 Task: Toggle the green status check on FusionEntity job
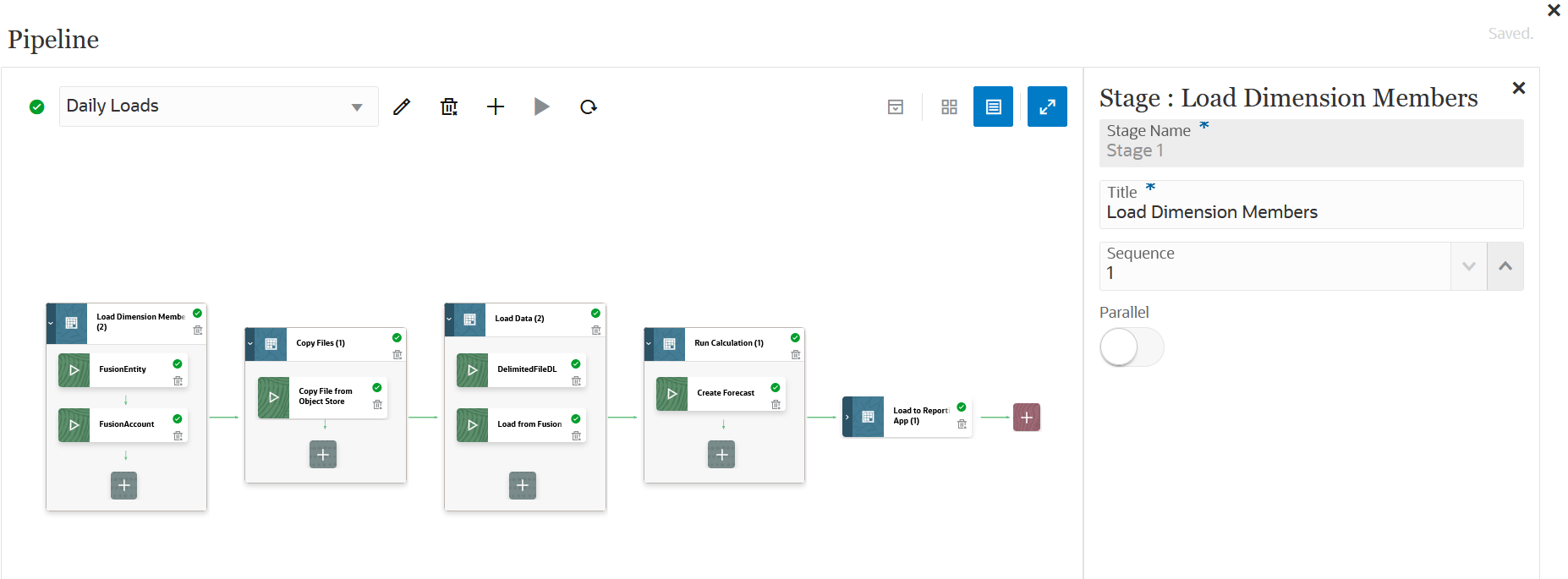coord(177,363)
